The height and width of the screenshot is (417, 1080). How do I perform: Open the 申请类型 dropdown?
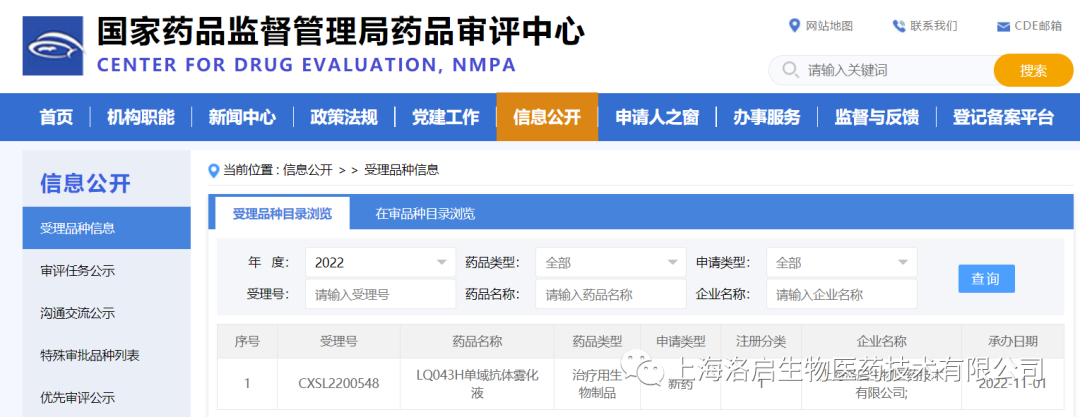click(902, 263)
